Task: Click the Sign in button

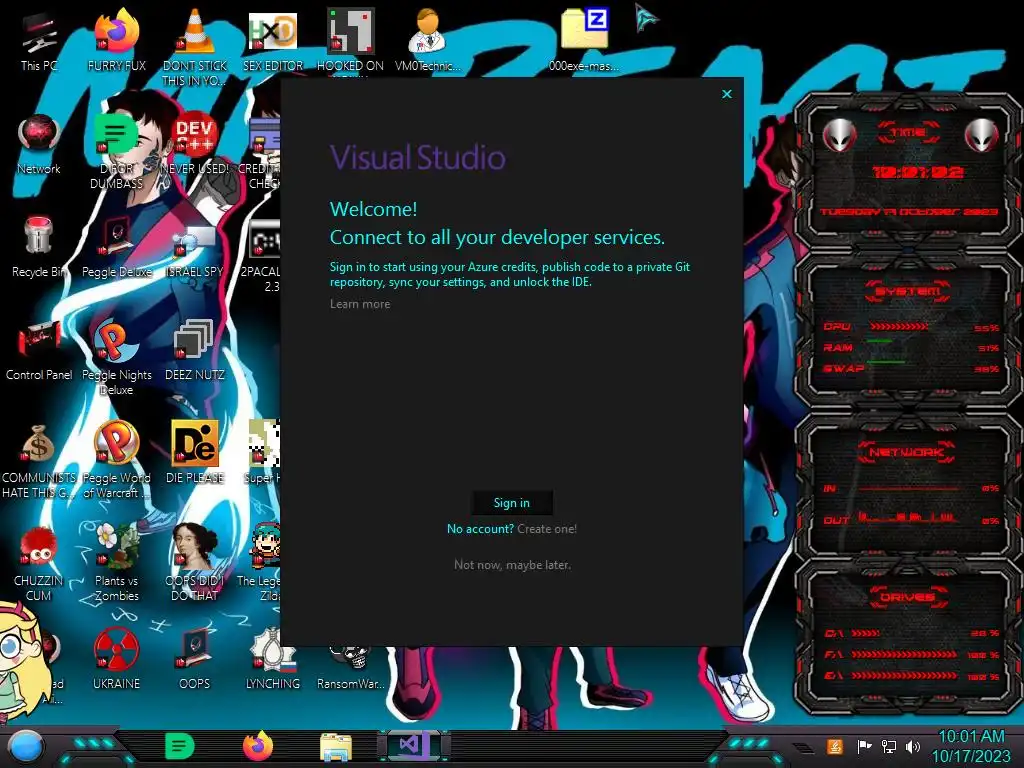Action: [512, 503]
